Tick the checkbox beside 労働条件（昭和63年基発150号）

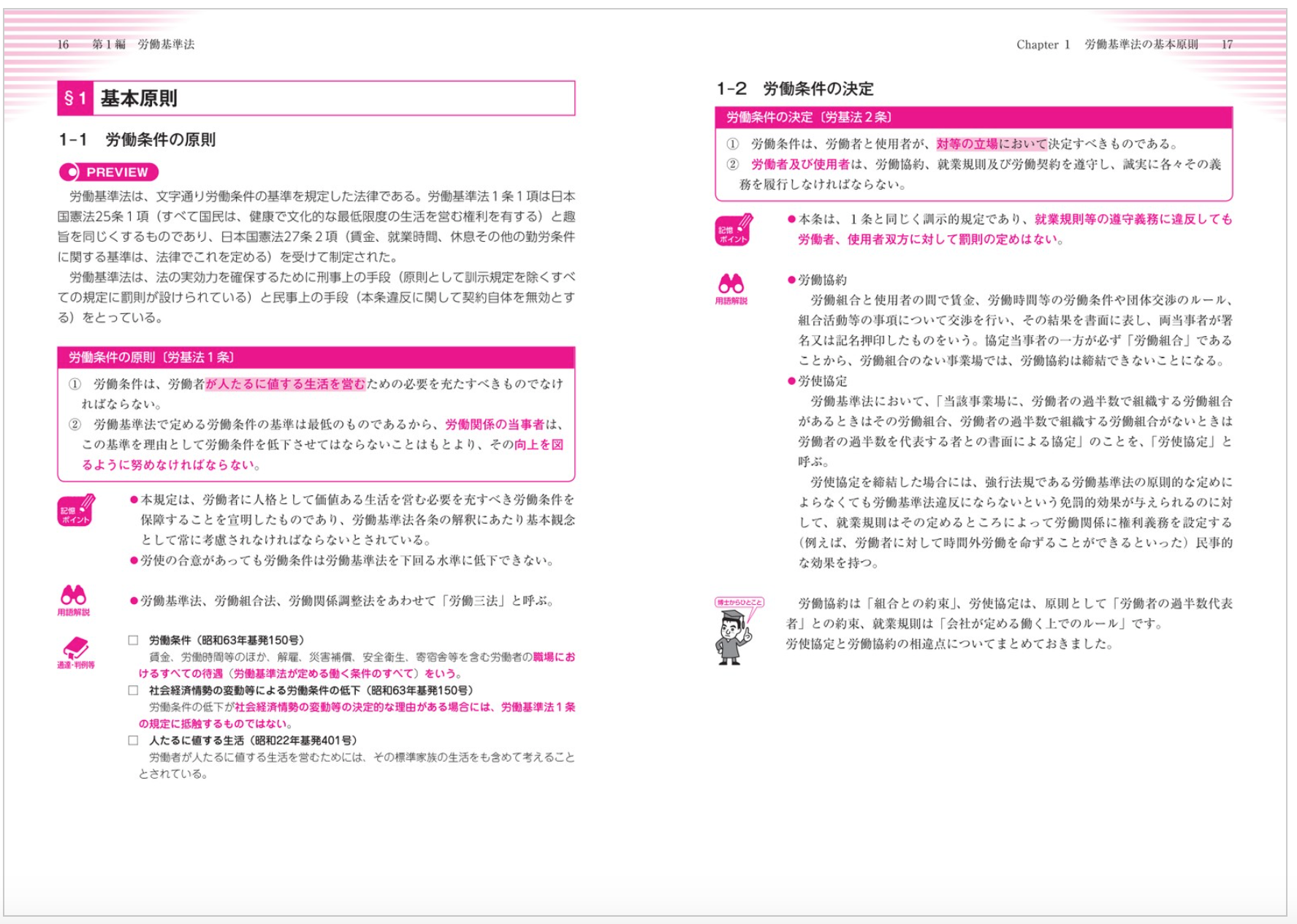[x=133, y=641]
